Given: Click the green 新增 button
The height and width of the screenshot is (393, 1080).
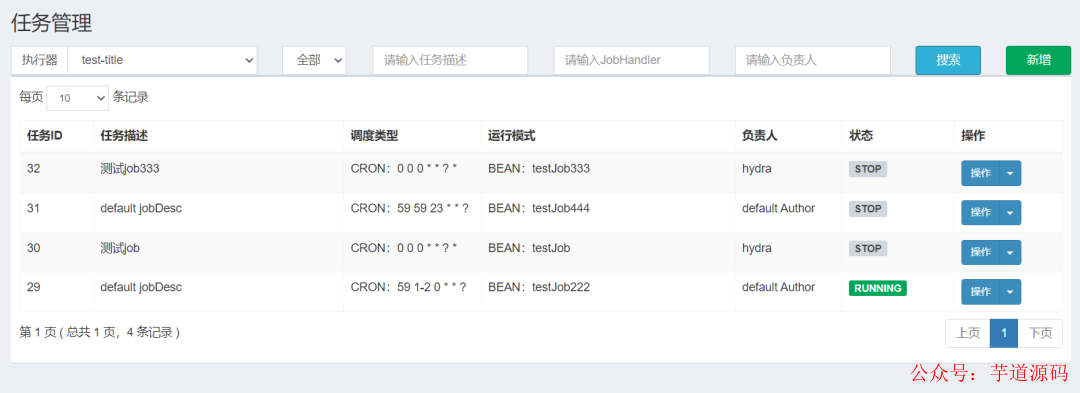Looking at the screenshot, I should pos(1038,61).
